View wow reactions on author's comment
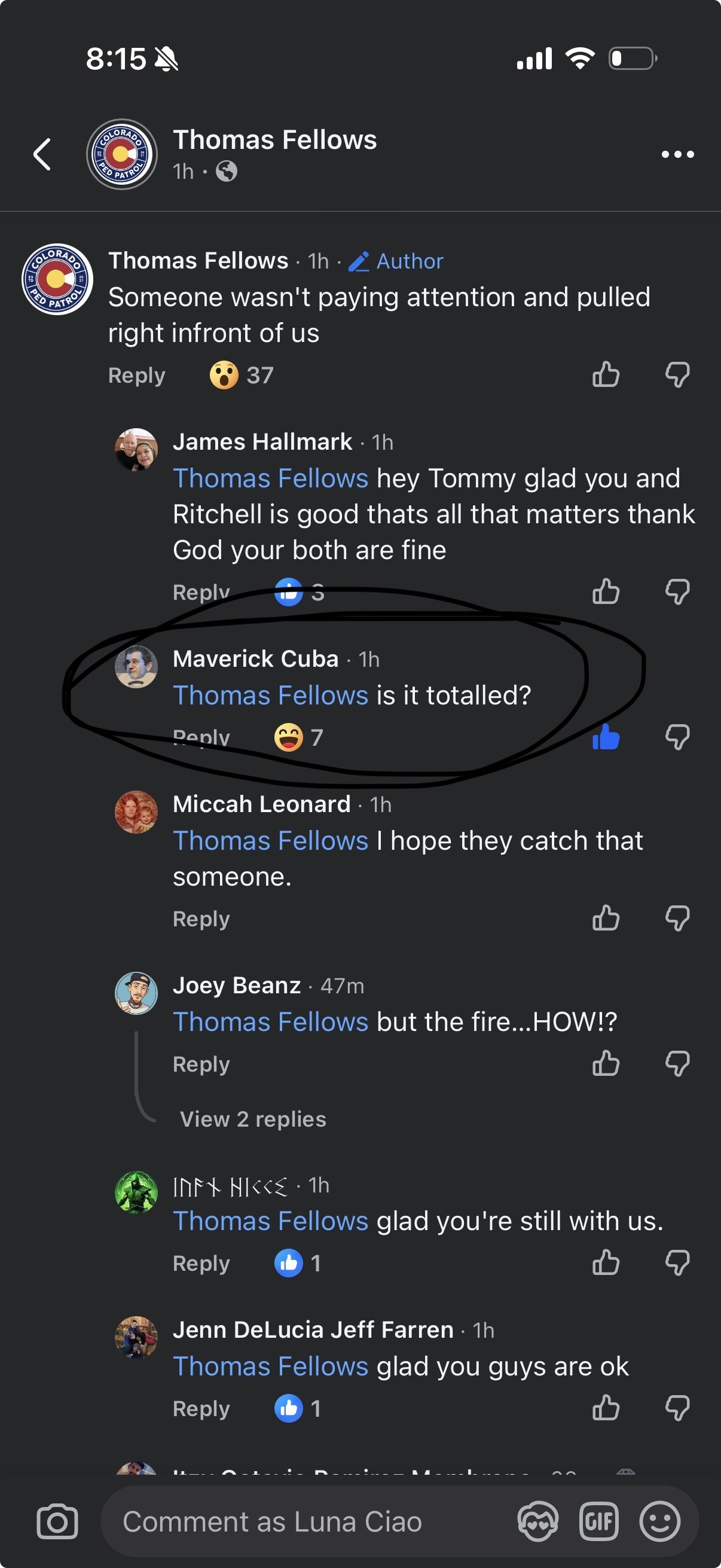The height and width of the screenshot is (1568, 721). coord(242,375)
